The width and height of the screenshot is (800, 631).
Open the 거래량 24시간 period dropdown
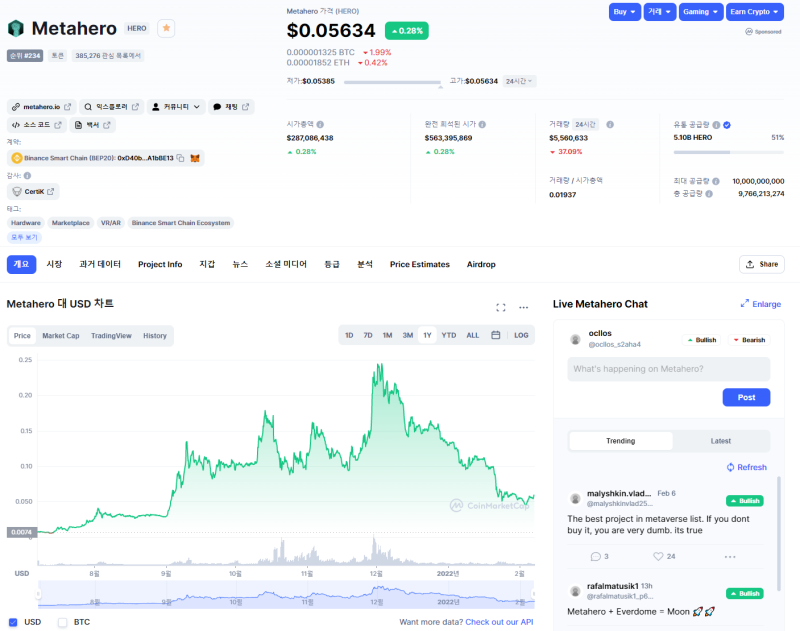(x=585, y=124)
